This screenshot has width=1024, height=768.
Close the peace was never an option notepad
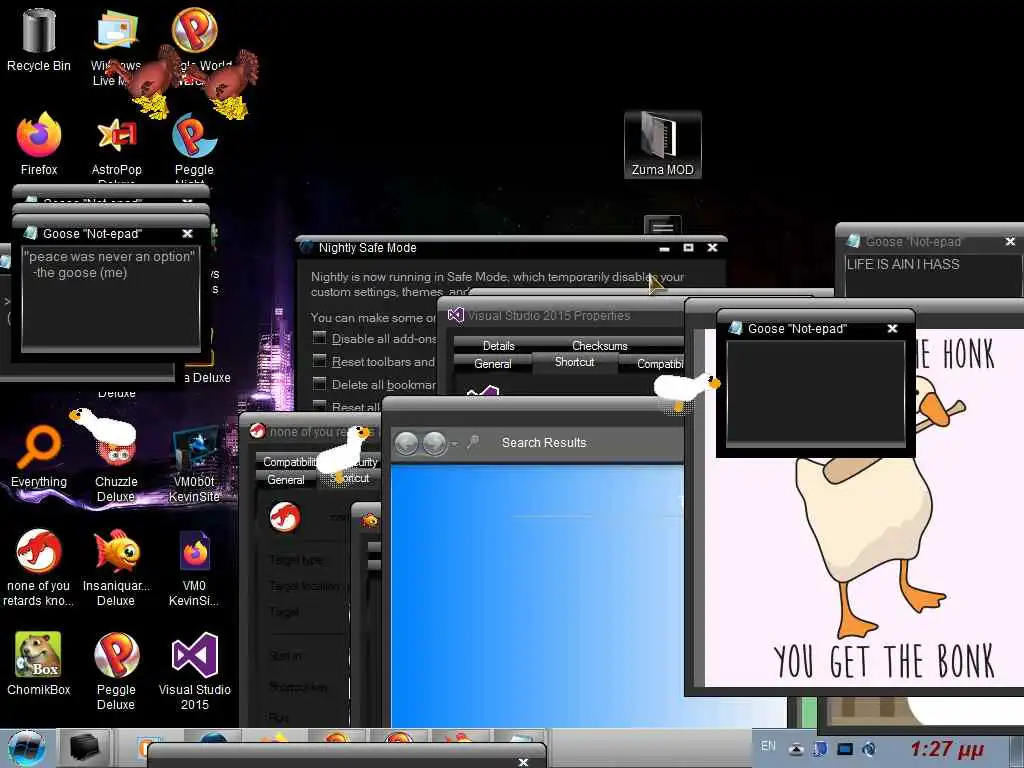pyautogui.click(x=187, y=233)
